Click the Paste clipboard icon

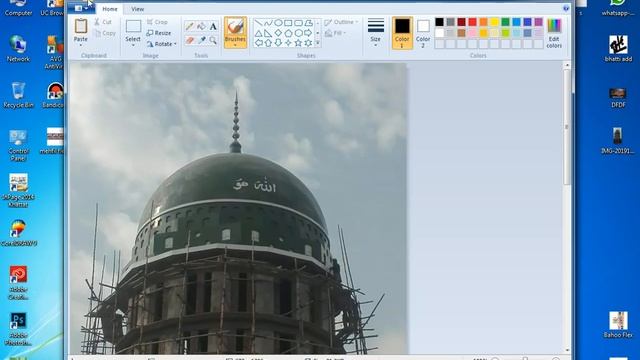(80, 27)
